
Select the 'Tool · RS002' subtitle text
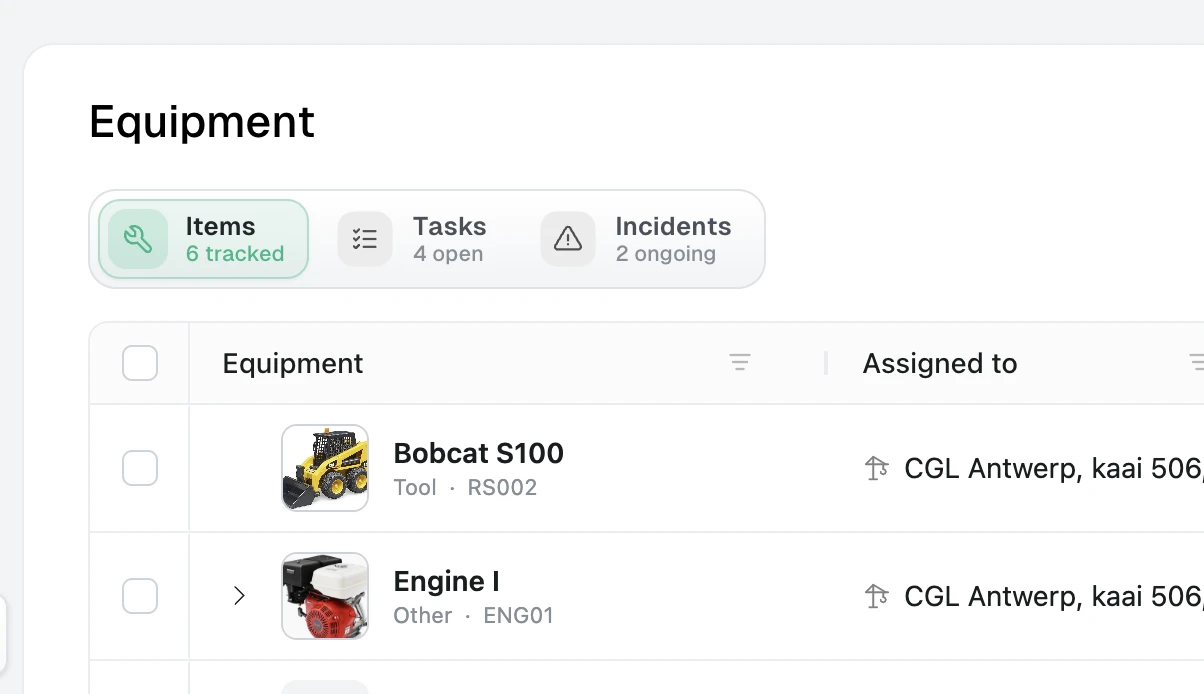tap(466, 488)
